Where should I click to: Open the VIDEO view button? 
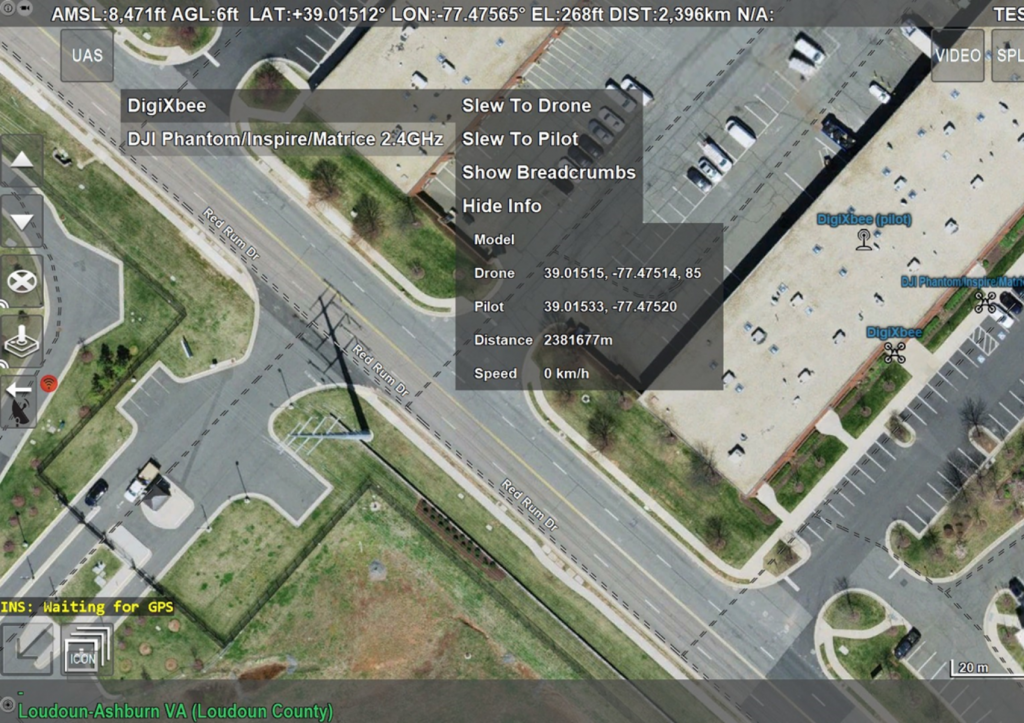[957, 56]
